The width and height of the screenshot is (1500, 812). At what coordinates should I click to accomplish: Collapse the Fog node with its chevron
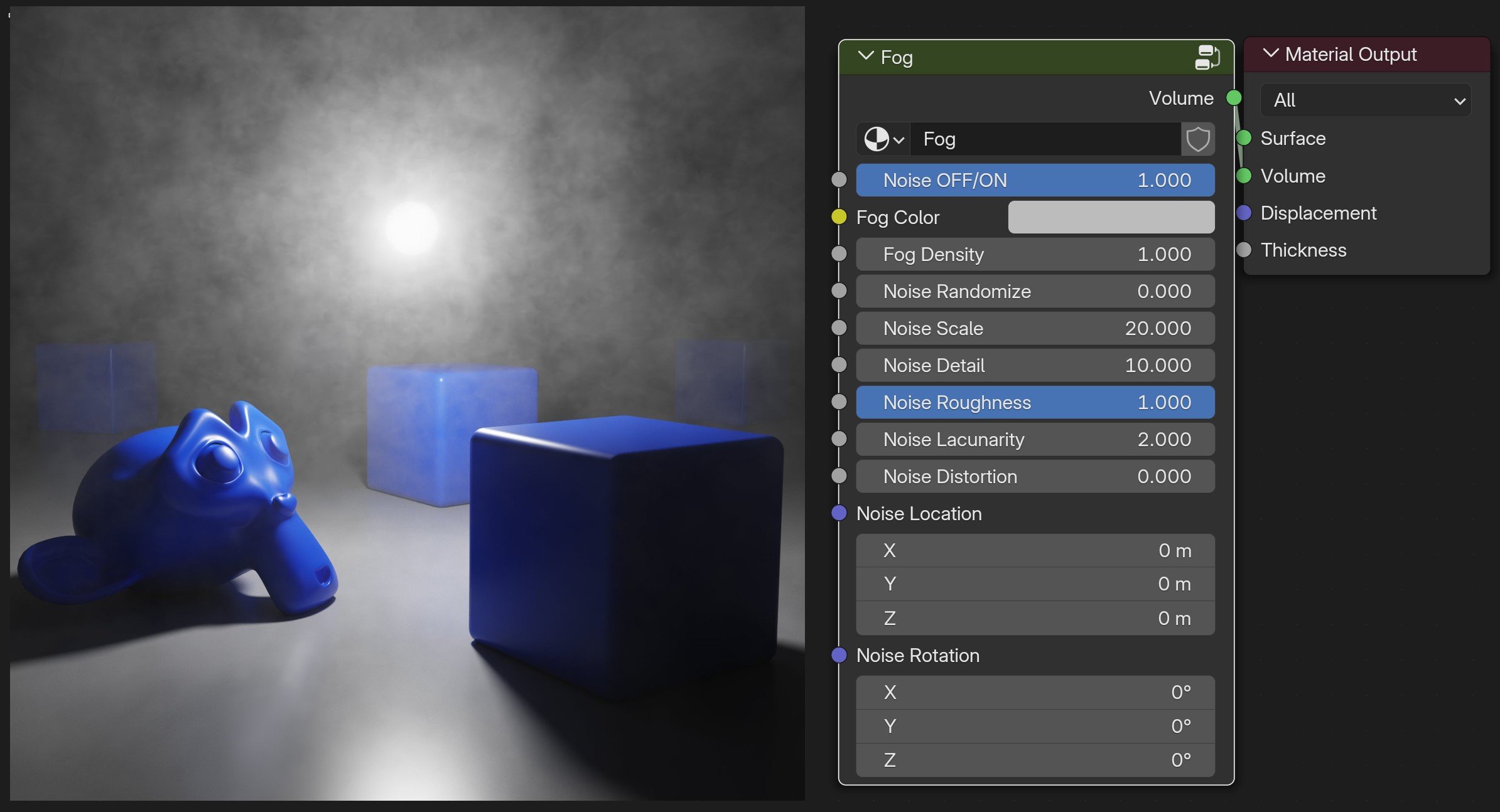point(866,56)
